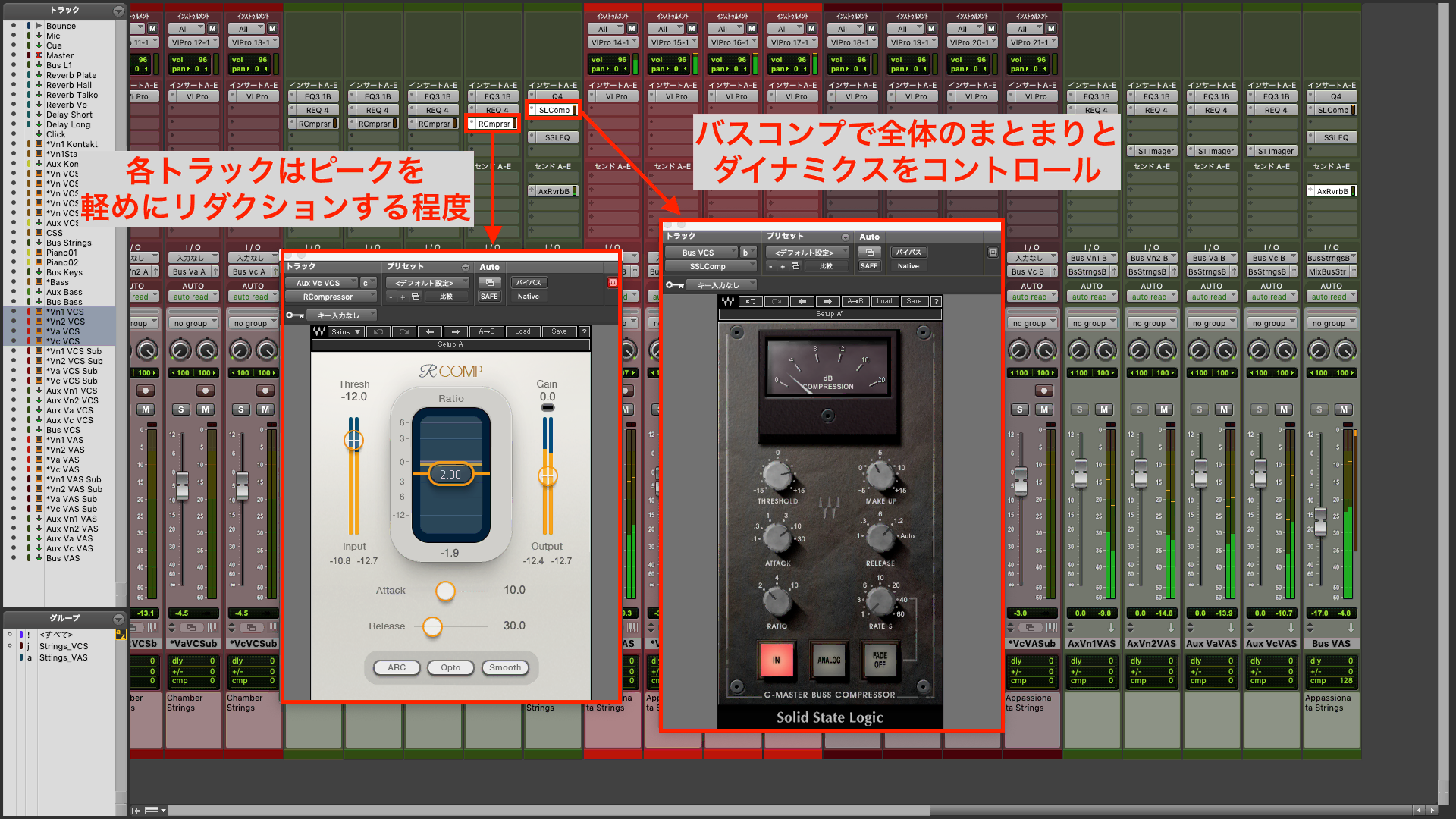Go to next preset arrow in RComp

pyautogui.click(x=456, y=331)
